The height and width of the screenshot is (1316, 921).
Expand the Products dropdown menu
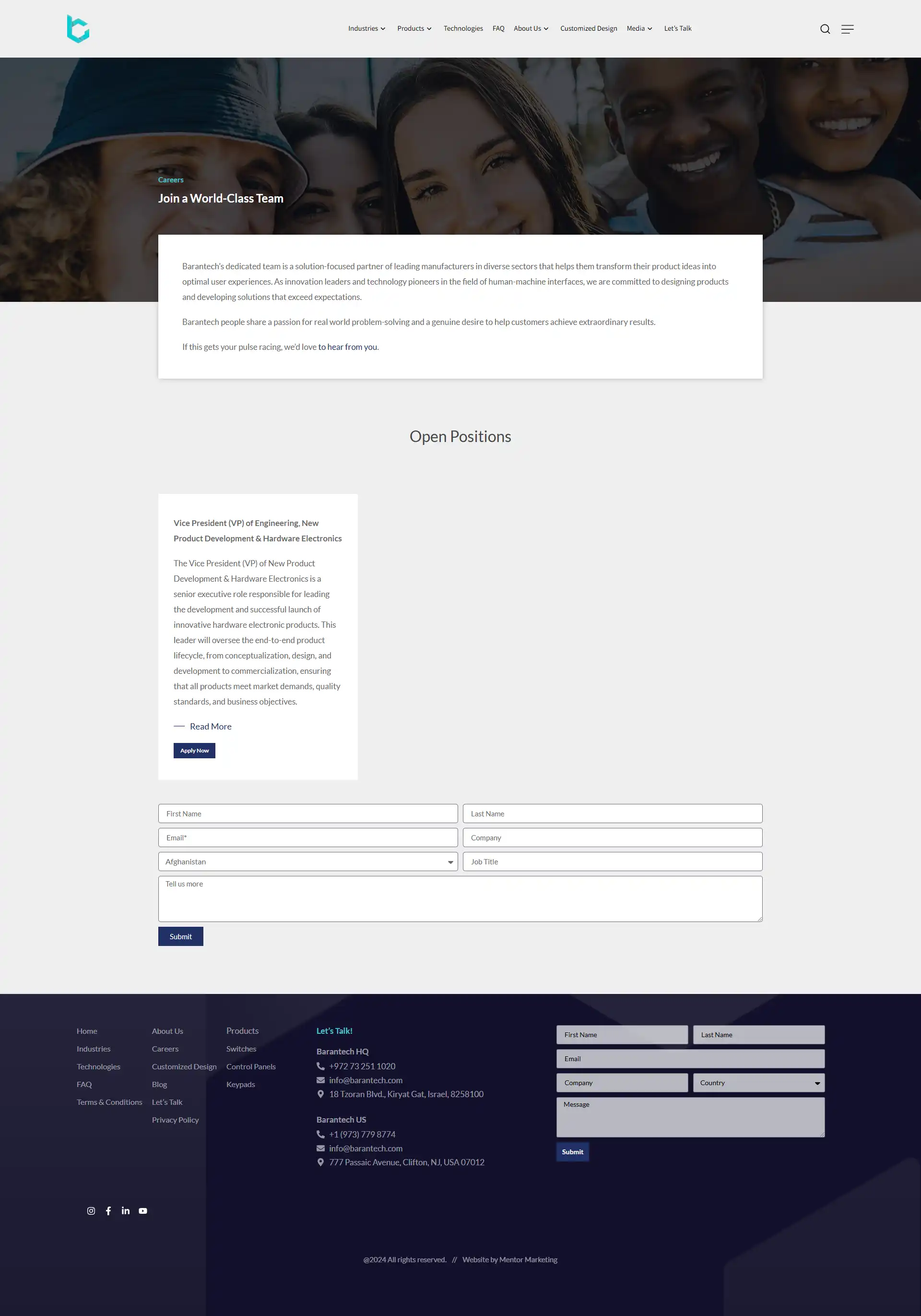(x=414, y=28)
